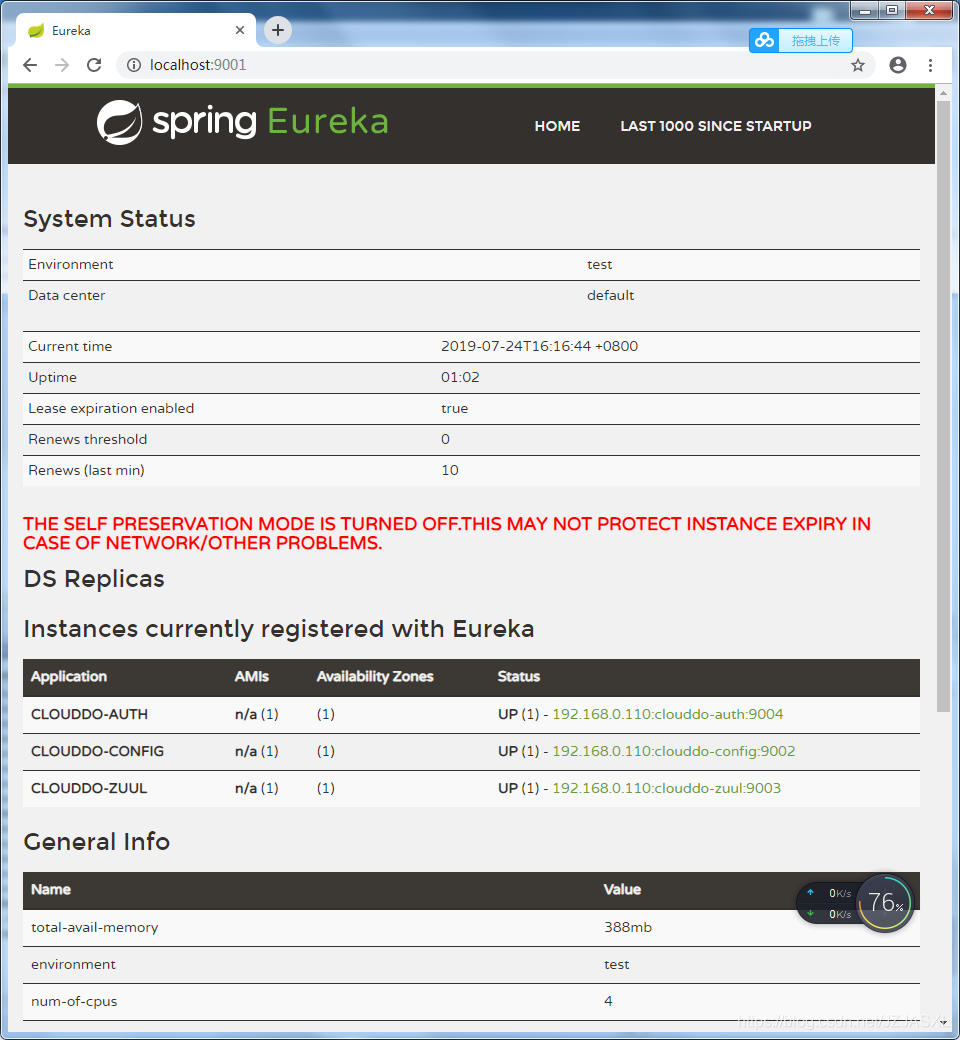Open the HOME navigation link
Viewport: 960px width, 1040px height.
557,126
